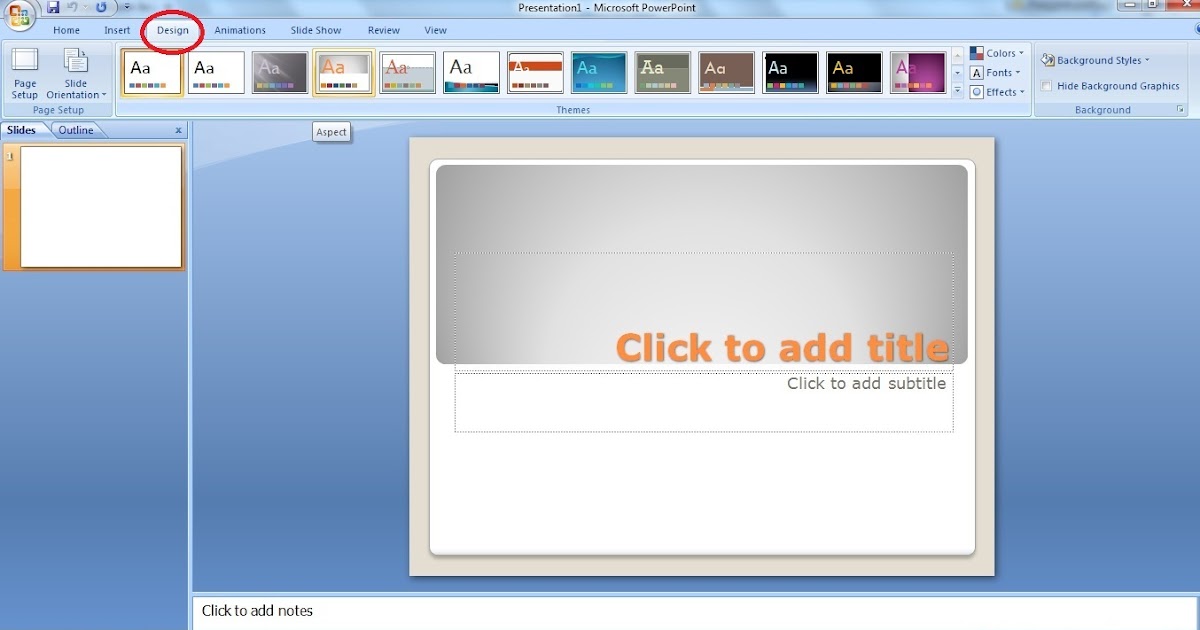Click the 'Click to add title' placeholder

(782, 347)
